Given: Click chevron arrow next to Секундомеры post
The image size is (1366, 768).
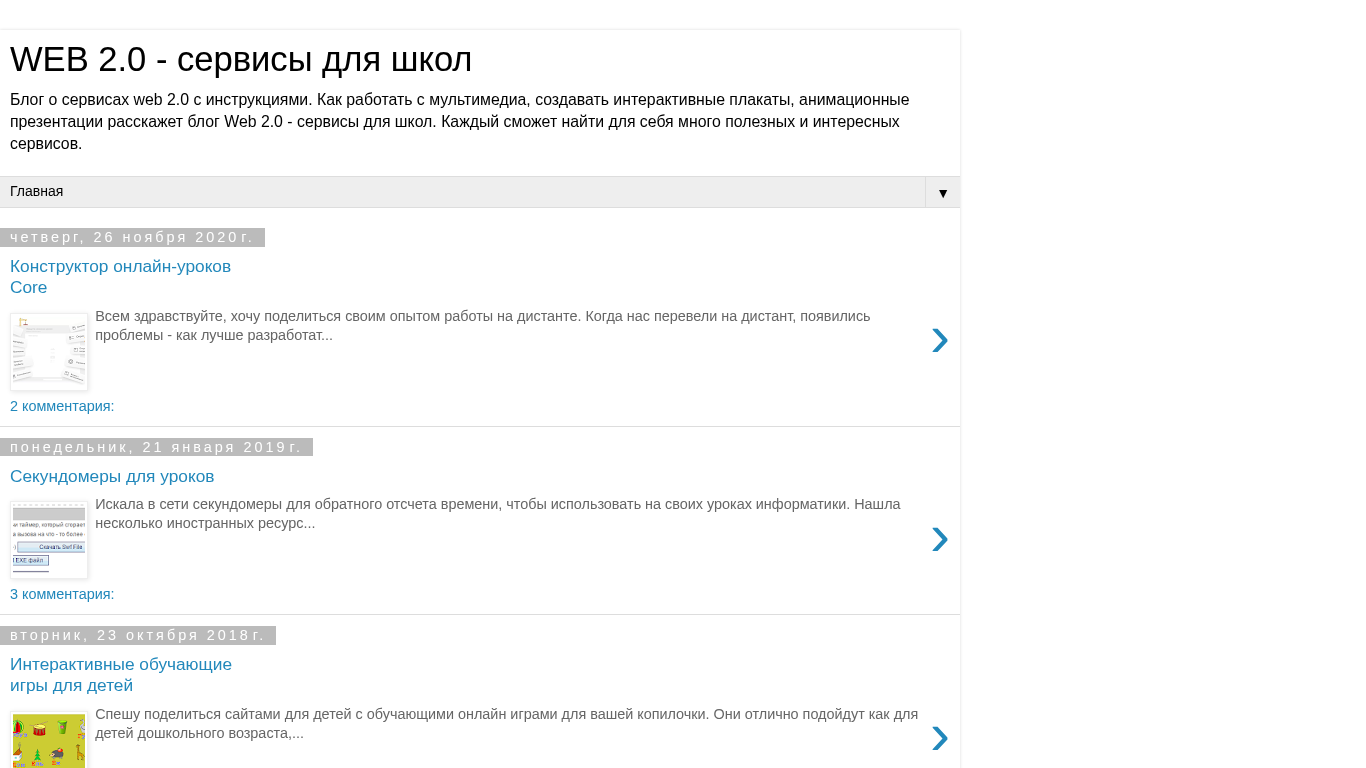Looking at the screenshot, I should pyautogui.click(x=939, y=539).
